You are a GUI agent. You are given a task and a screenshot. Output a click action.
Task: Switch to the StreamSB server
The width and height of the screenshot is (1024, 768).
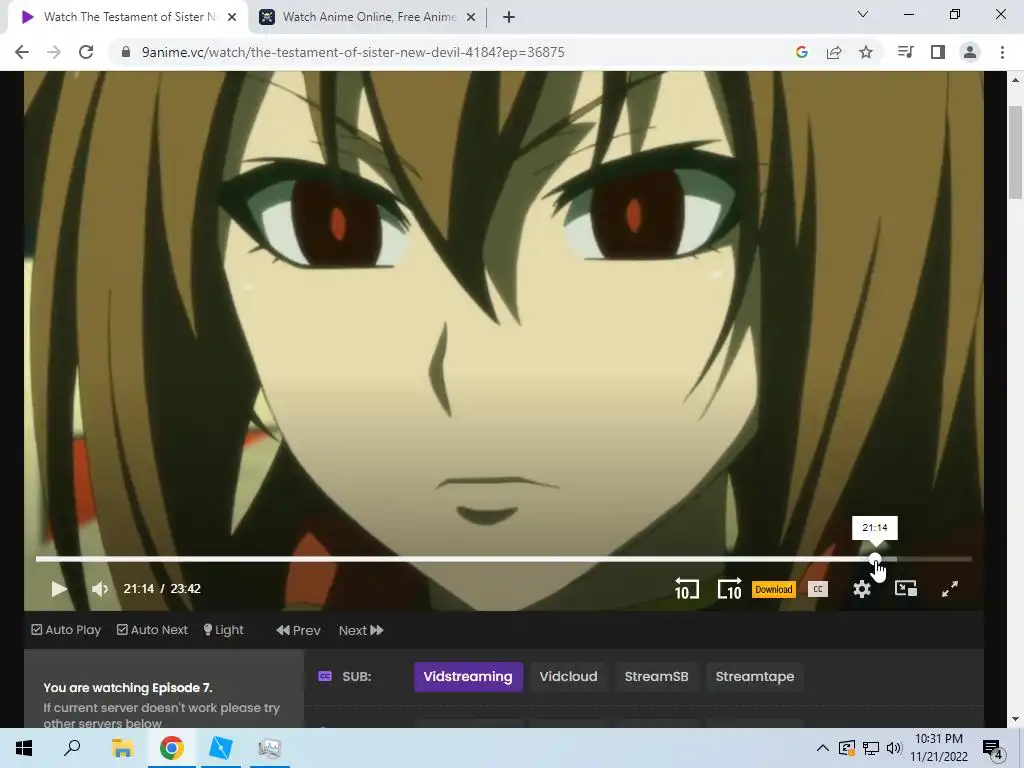656,677
